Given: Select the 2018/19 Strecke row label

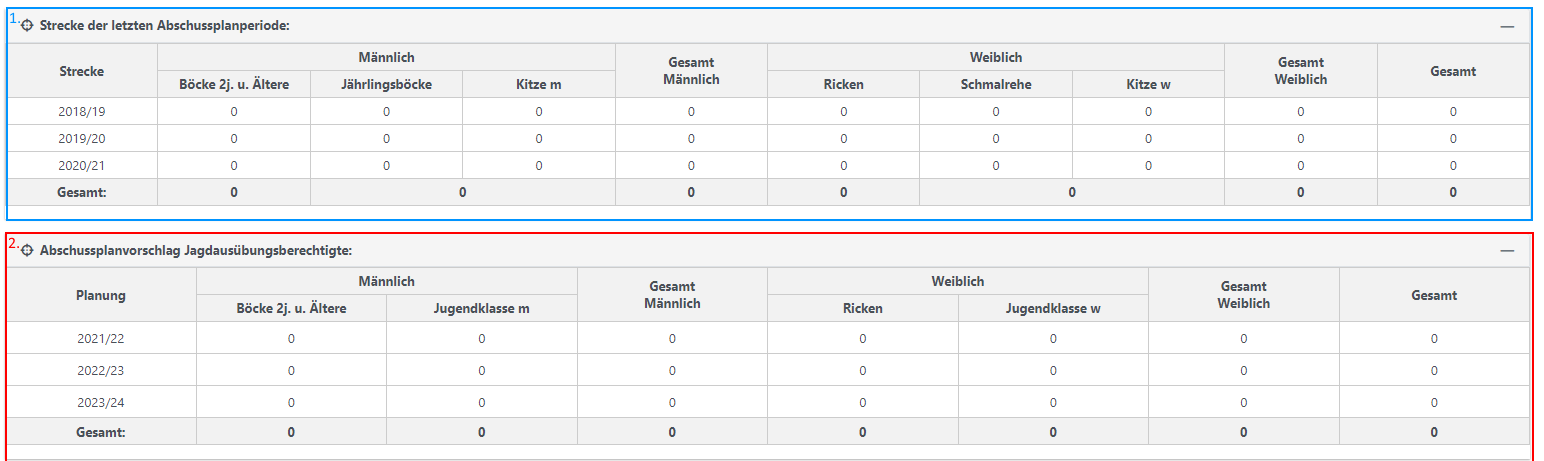Looking at the screenshot, I should click(81, 112).
